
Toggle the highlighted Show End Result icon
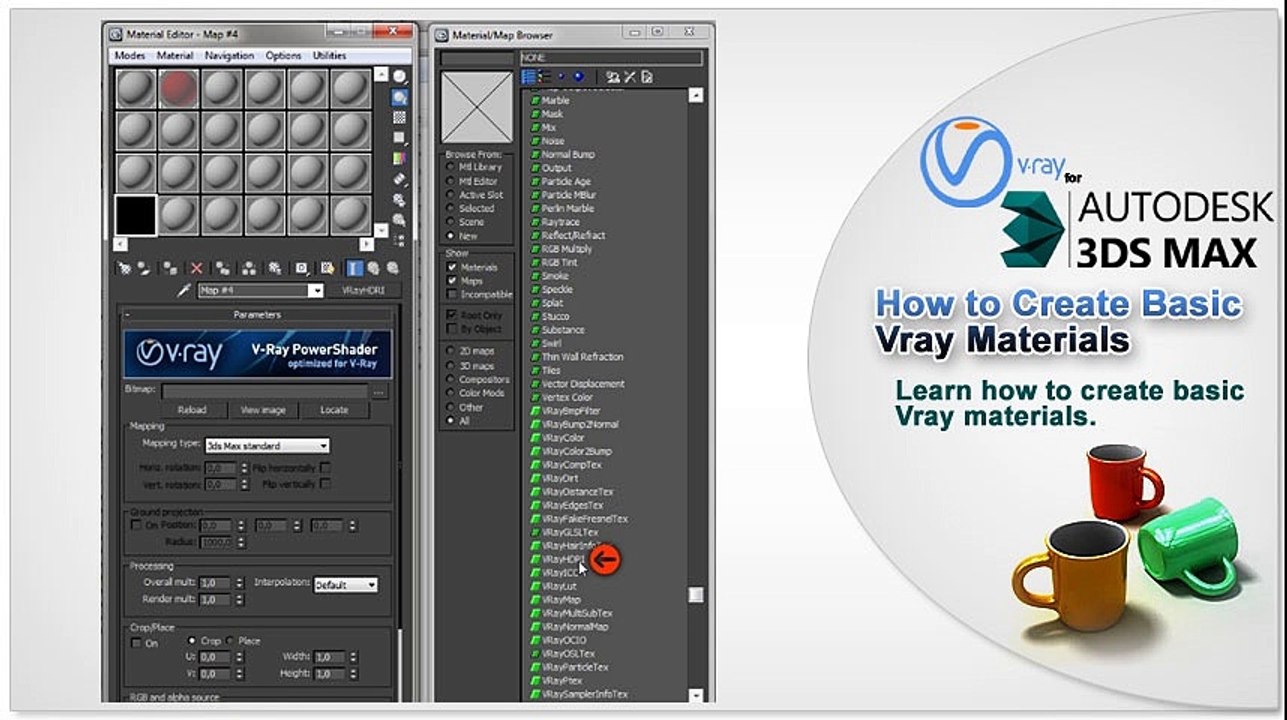click(354, 268)
